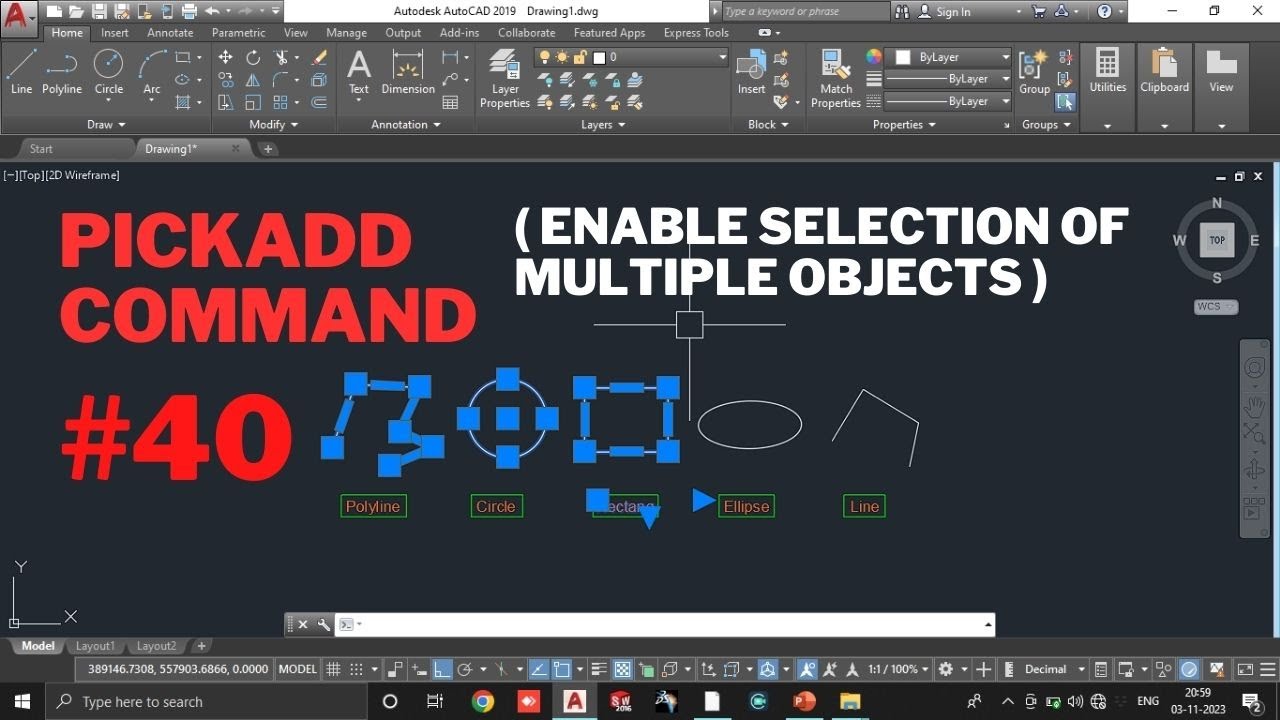Click the [Top] view control label

click(x=31, y=175)
